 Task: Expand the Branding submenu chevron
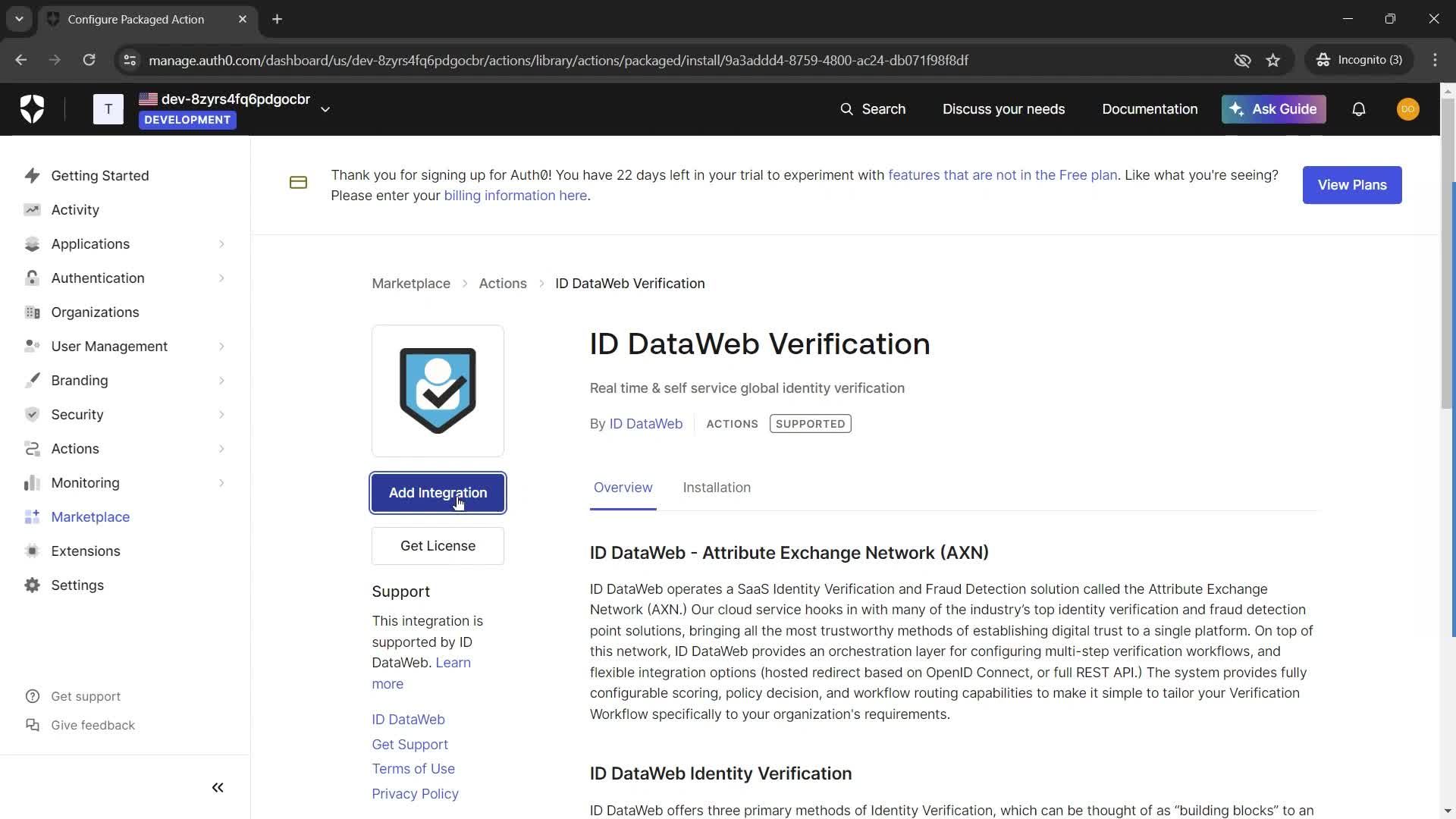[x=221, y=381]
